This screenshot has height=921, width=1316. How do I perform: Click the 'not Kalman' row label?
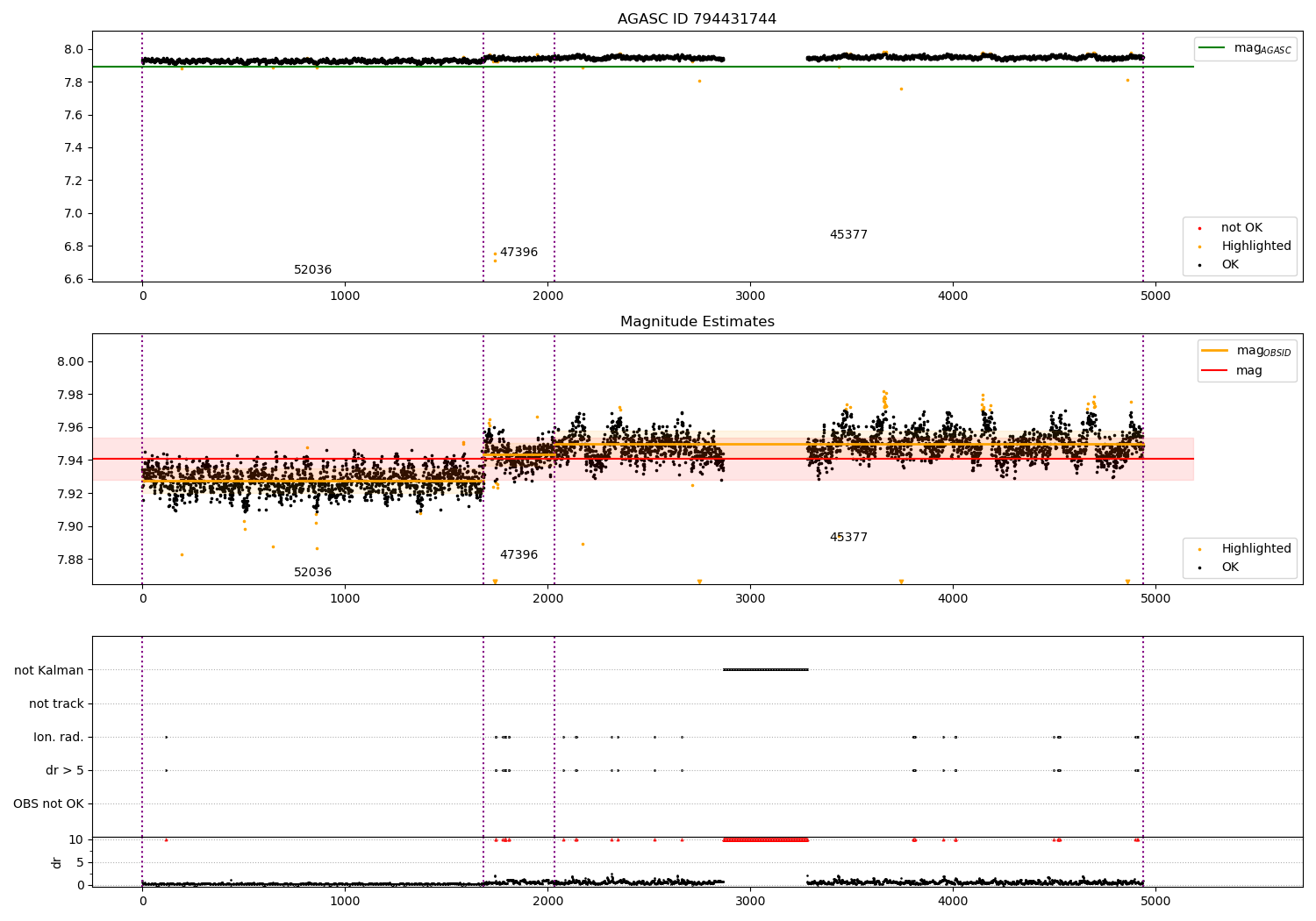[x=49, y=670]
